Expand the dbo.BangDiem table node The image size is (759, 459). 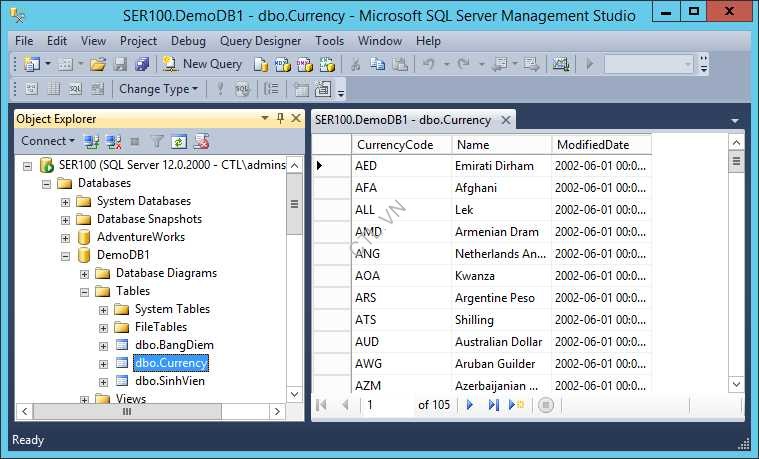(103, 345)
